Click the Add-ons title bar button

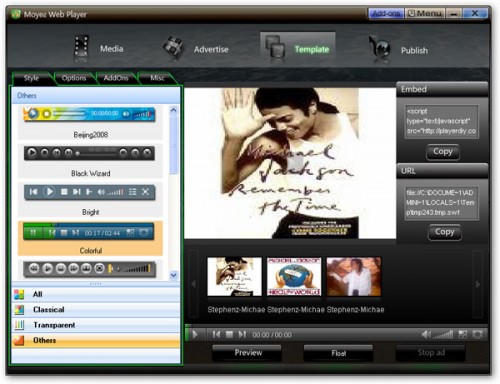[386, 14]
